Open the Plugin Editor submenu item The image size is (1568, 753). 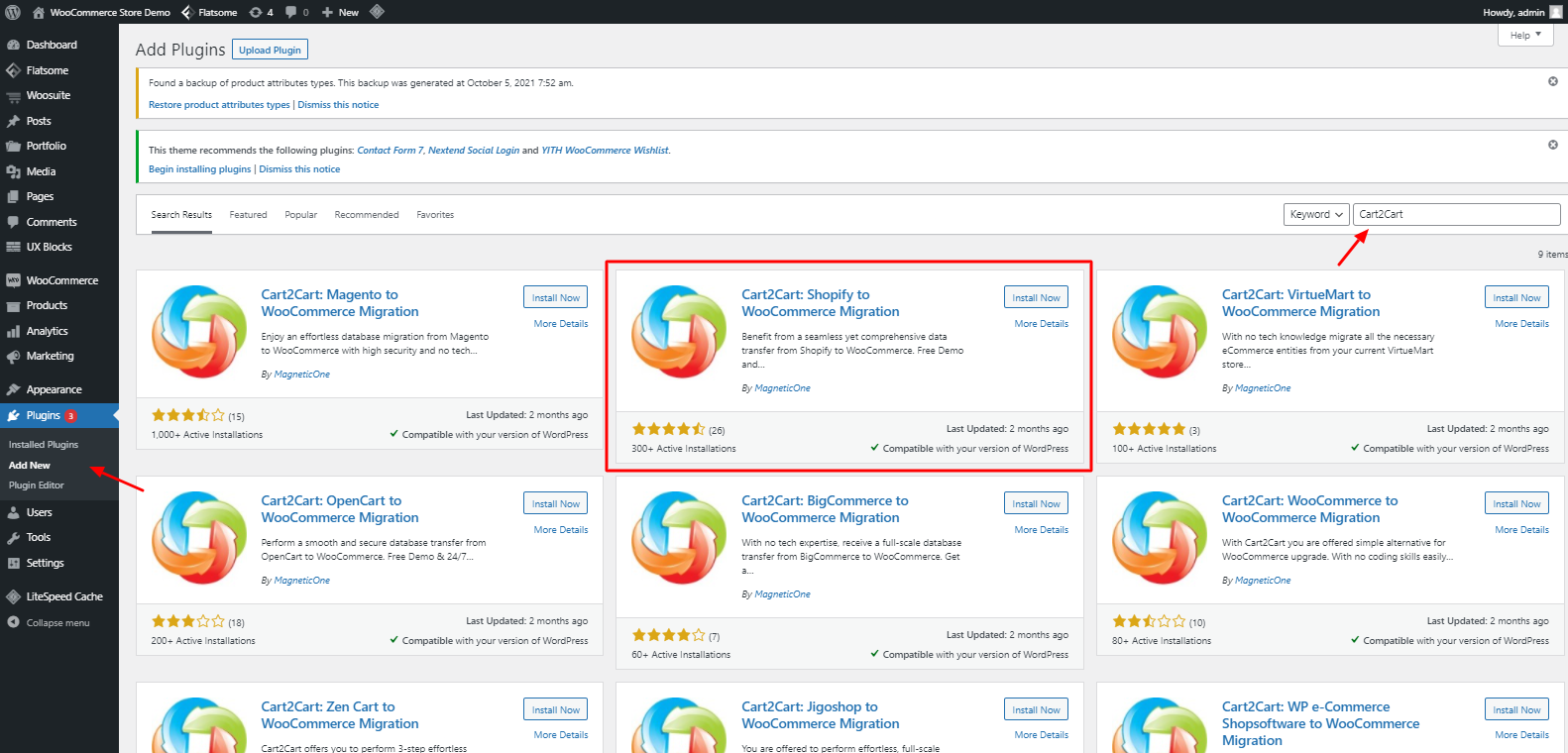tap(37, 485)
